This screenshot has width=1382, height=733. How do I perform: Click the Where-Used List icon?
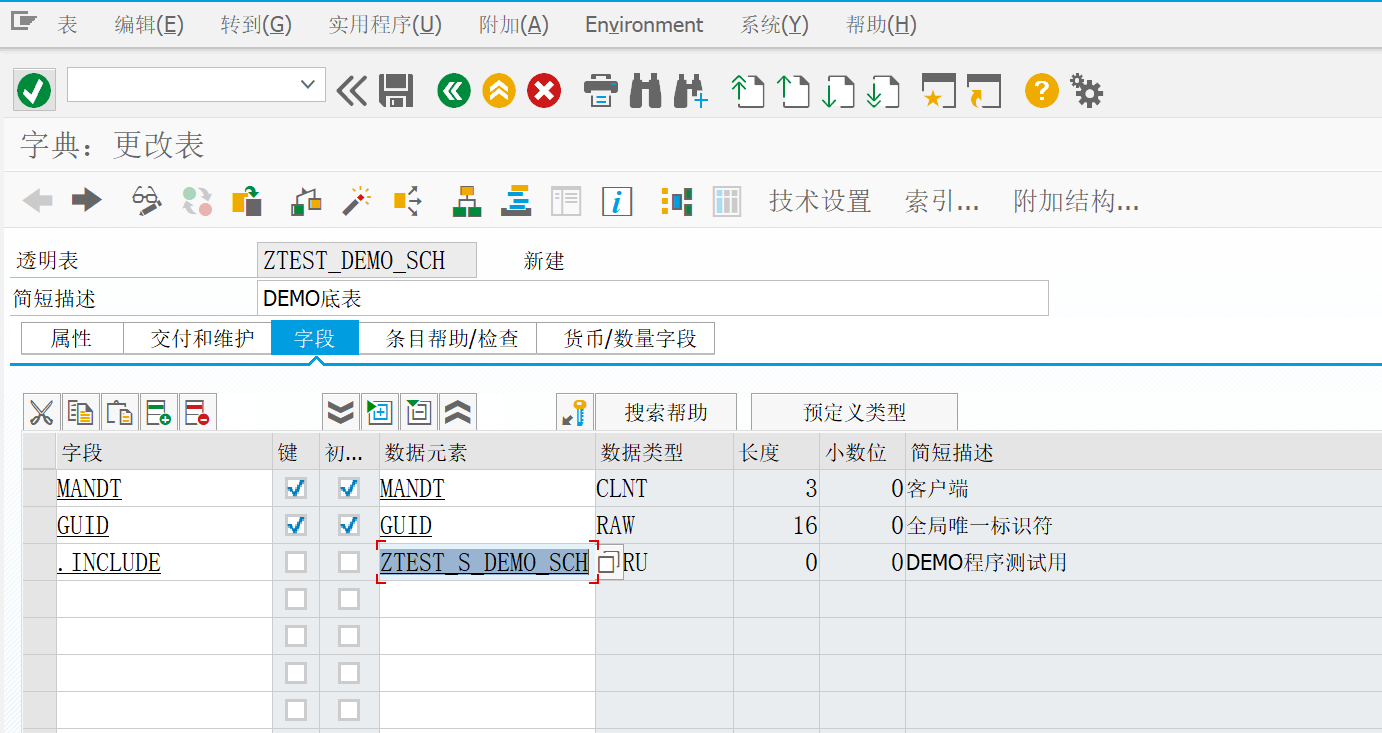tap(407, 201)
